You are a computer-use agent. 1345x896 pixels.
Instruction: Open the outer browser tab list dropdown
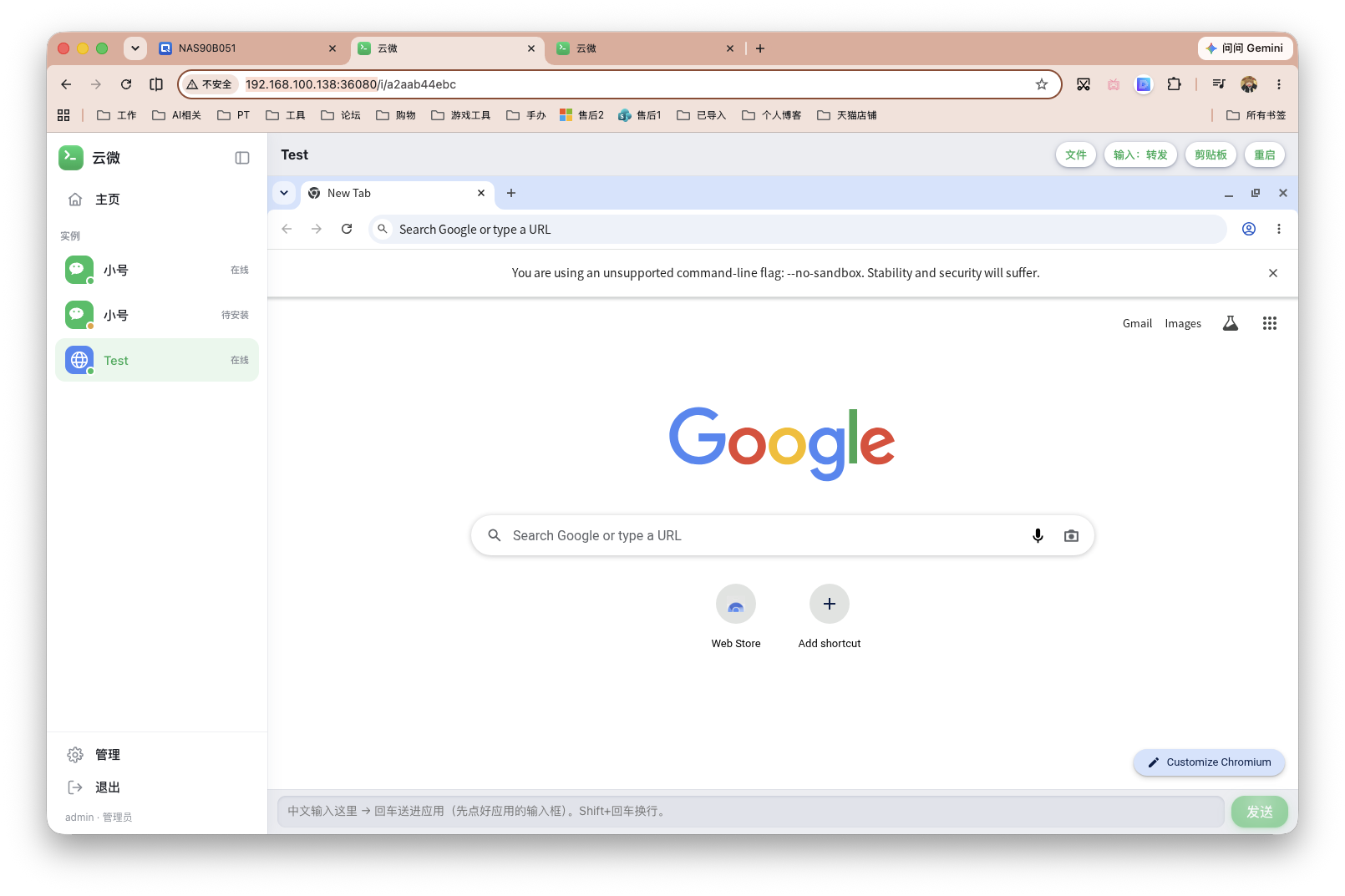[x=135, y=48]
